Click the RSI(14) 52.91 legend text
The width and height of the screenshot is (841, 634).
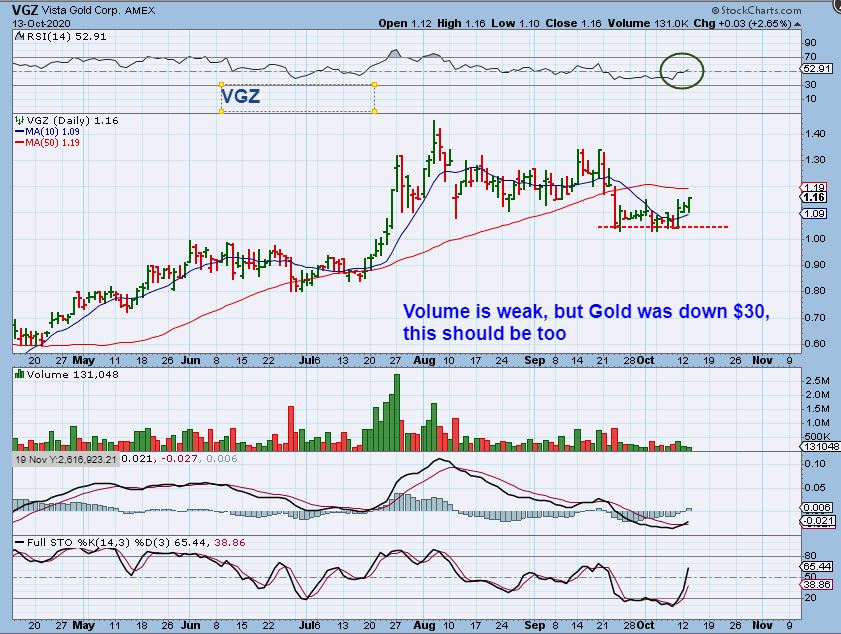pos(67,36)
